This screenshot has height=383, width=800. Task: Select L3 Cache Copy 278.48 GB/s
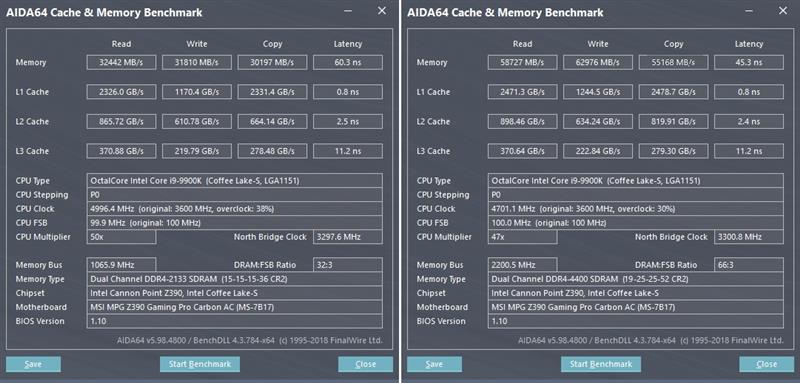pos(272,151)
